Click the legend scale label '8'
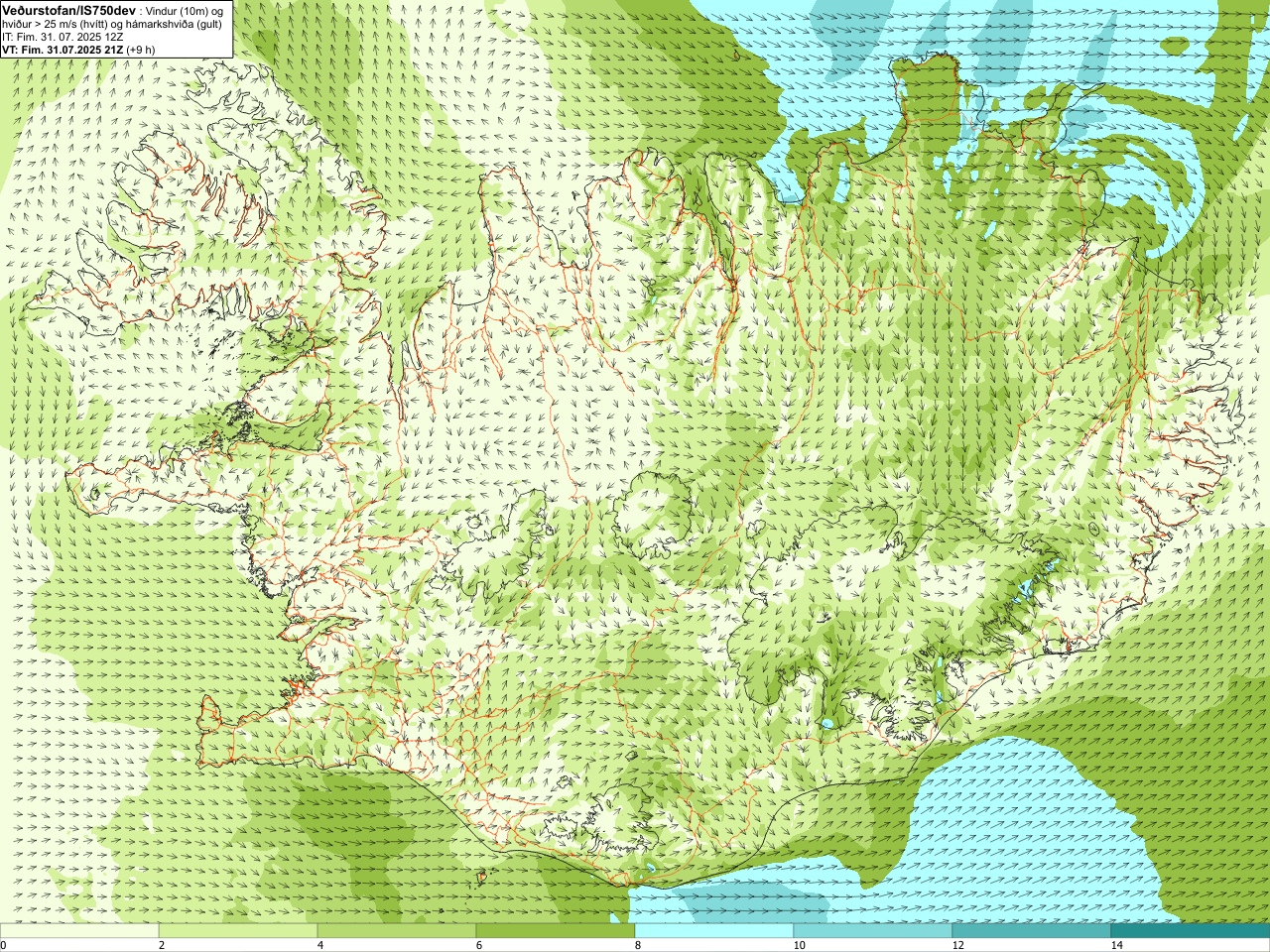 pos(638,945)
